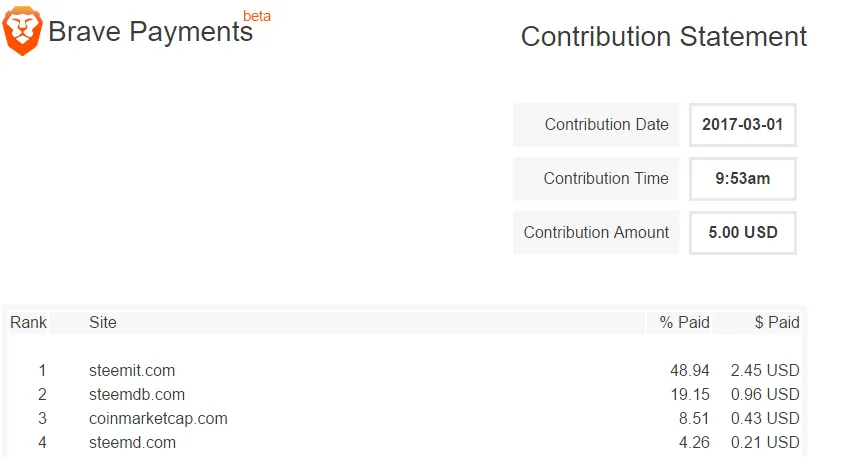Click the Contribution Statement heading

663,37
